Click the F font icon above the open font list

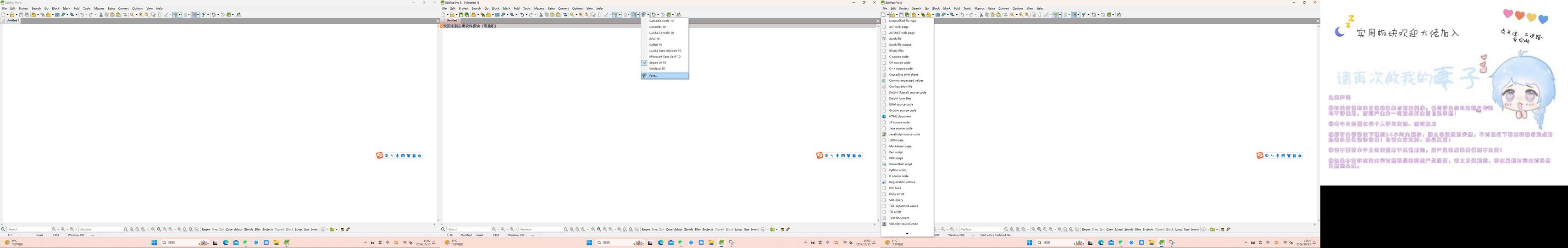coord(643,15)
